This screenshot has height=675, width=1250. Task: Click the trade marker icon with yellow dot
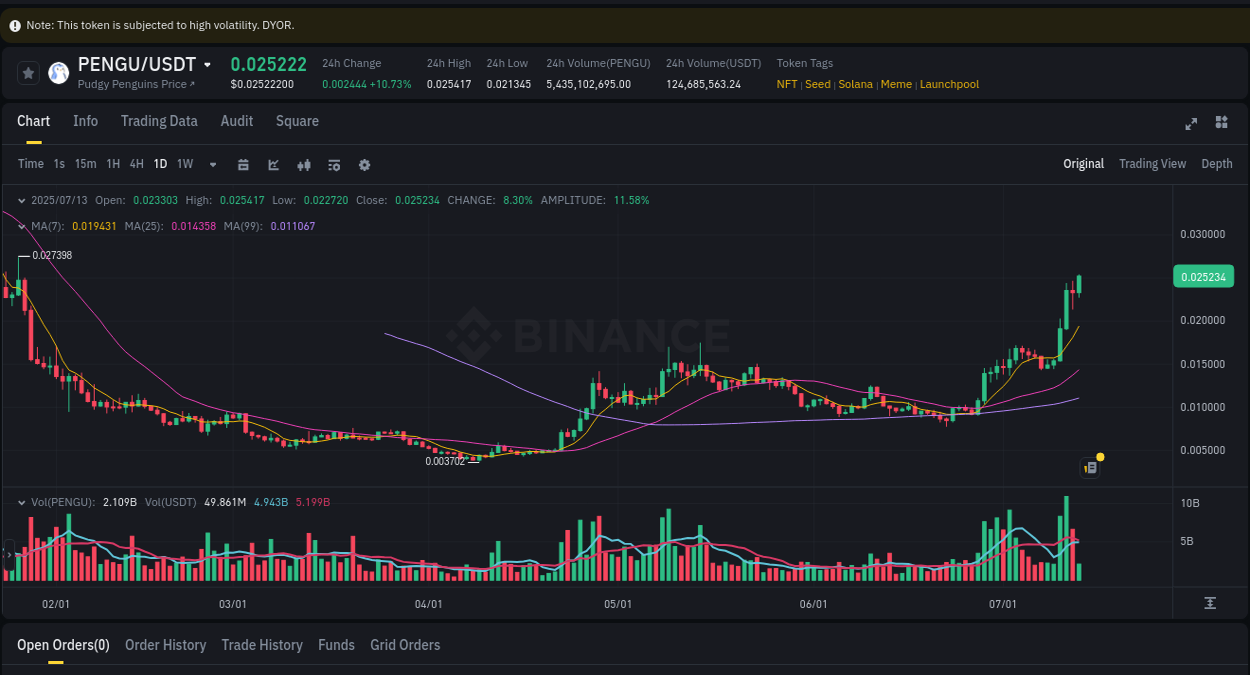1089,467
